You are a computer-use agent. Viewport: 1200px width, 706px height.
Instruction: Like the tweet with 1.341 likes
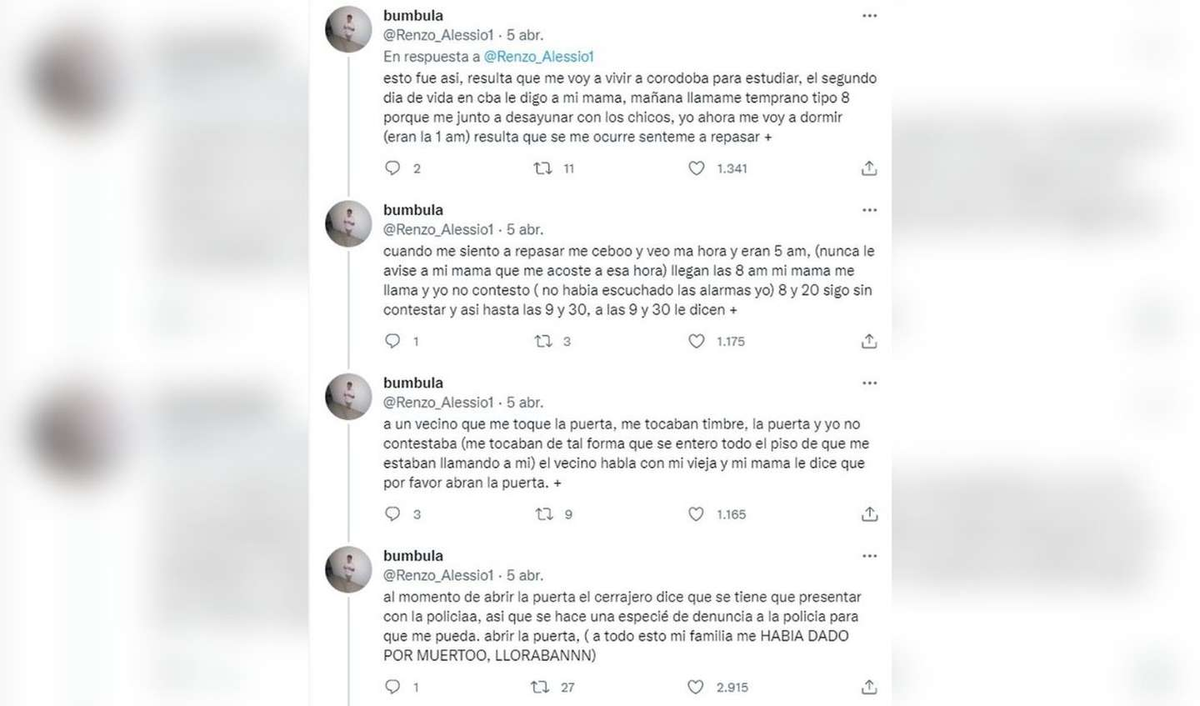coord(696,169)
